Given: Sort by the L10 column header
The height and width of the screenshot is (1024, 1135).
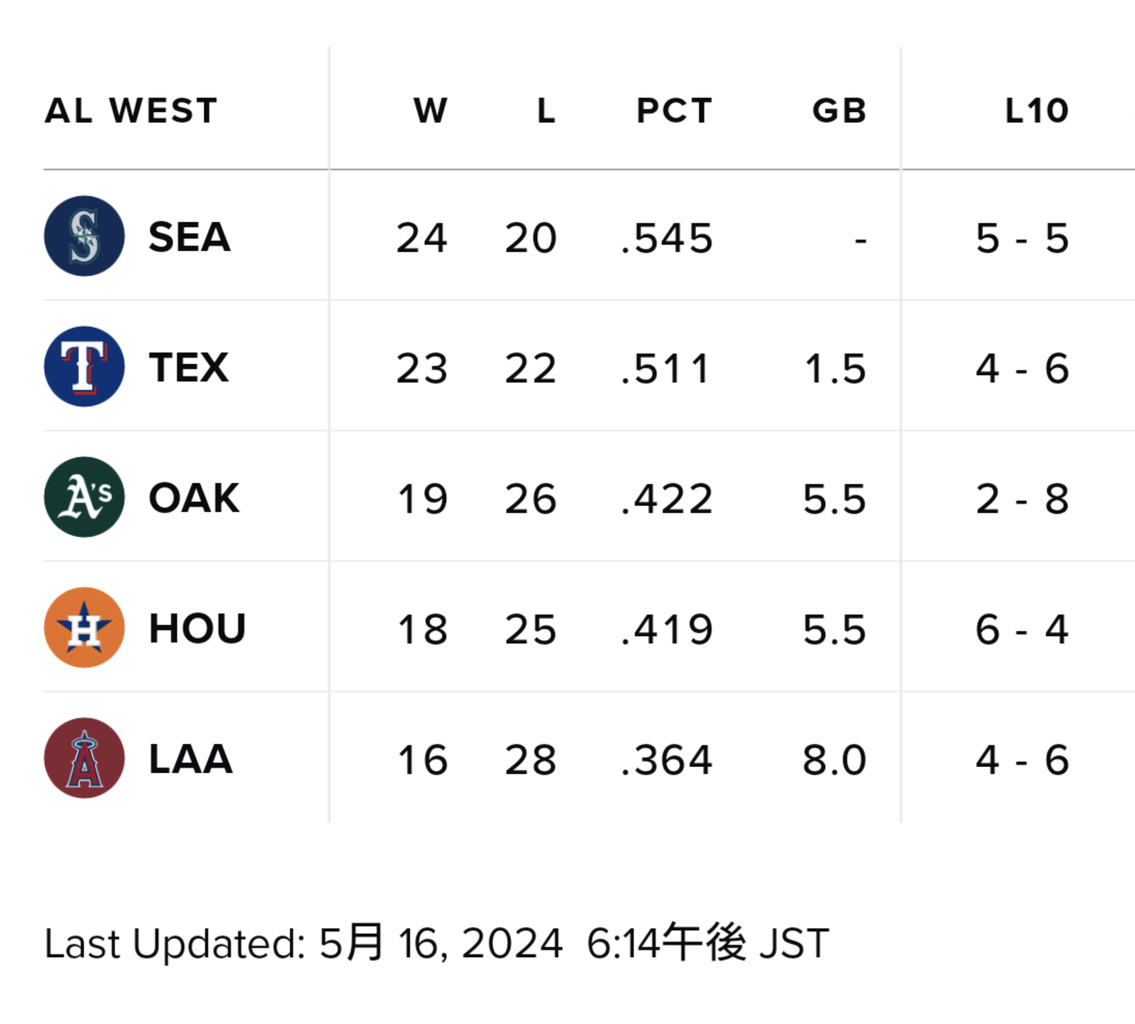Looking at the screenshot, I should point(1037,111).
